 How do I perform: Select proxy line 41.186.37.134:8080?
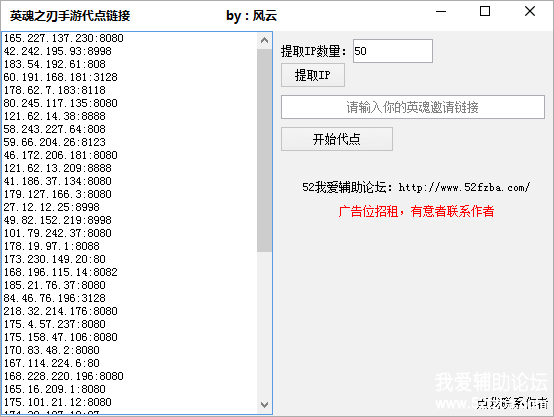point(58,181)
